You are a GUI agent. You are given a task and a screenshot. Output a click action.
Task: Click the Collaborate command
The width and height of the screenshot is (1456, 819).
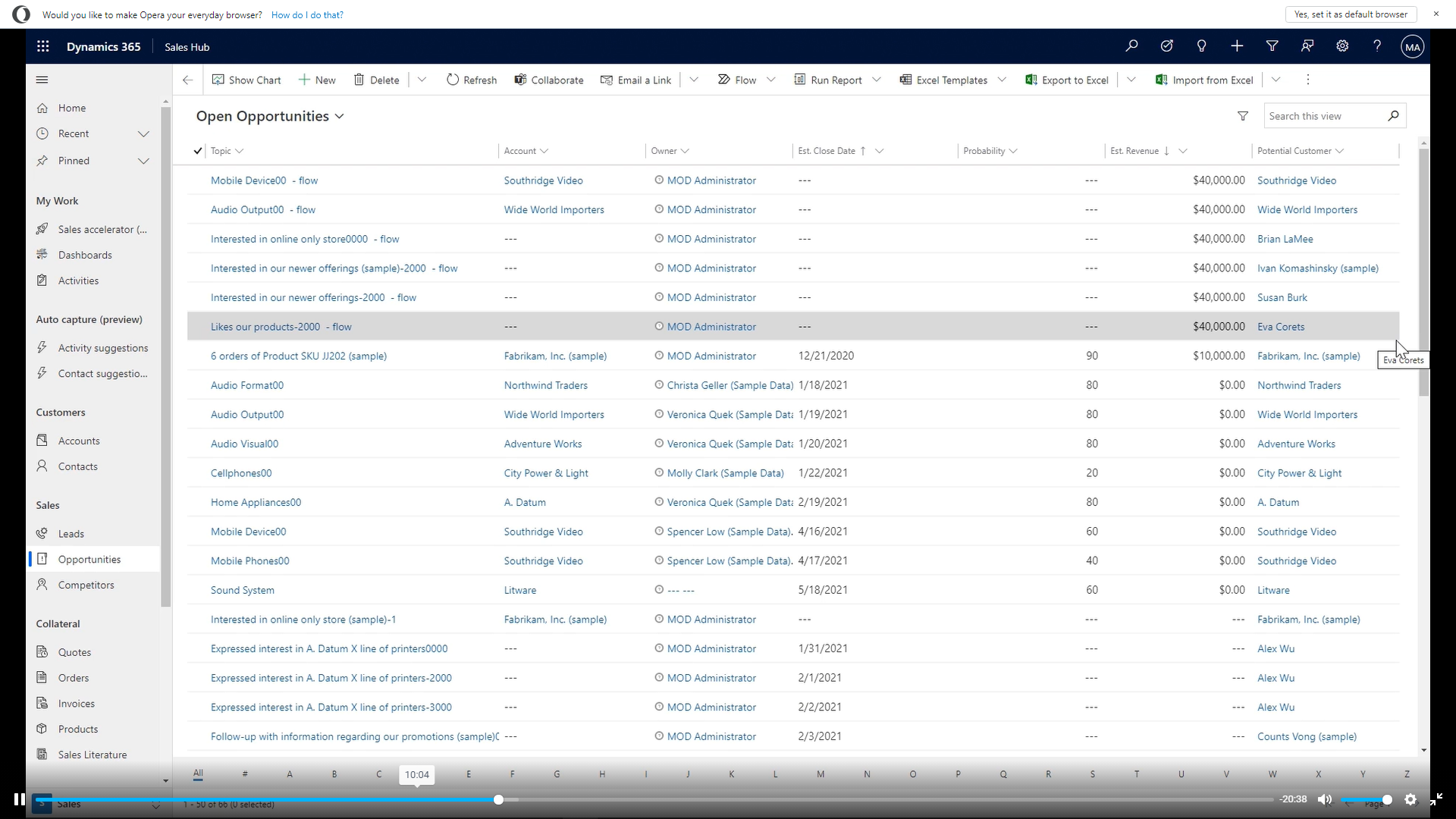pyautogui.click(x=549, y=80)
